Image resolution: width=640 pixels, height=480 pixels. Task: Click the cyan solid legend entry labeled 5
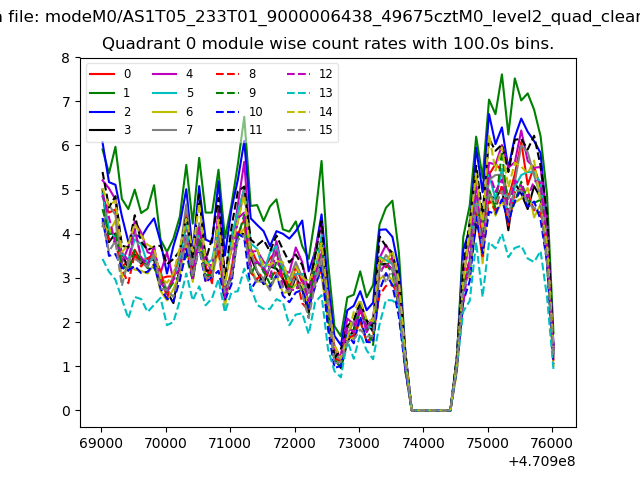[165, 93]
